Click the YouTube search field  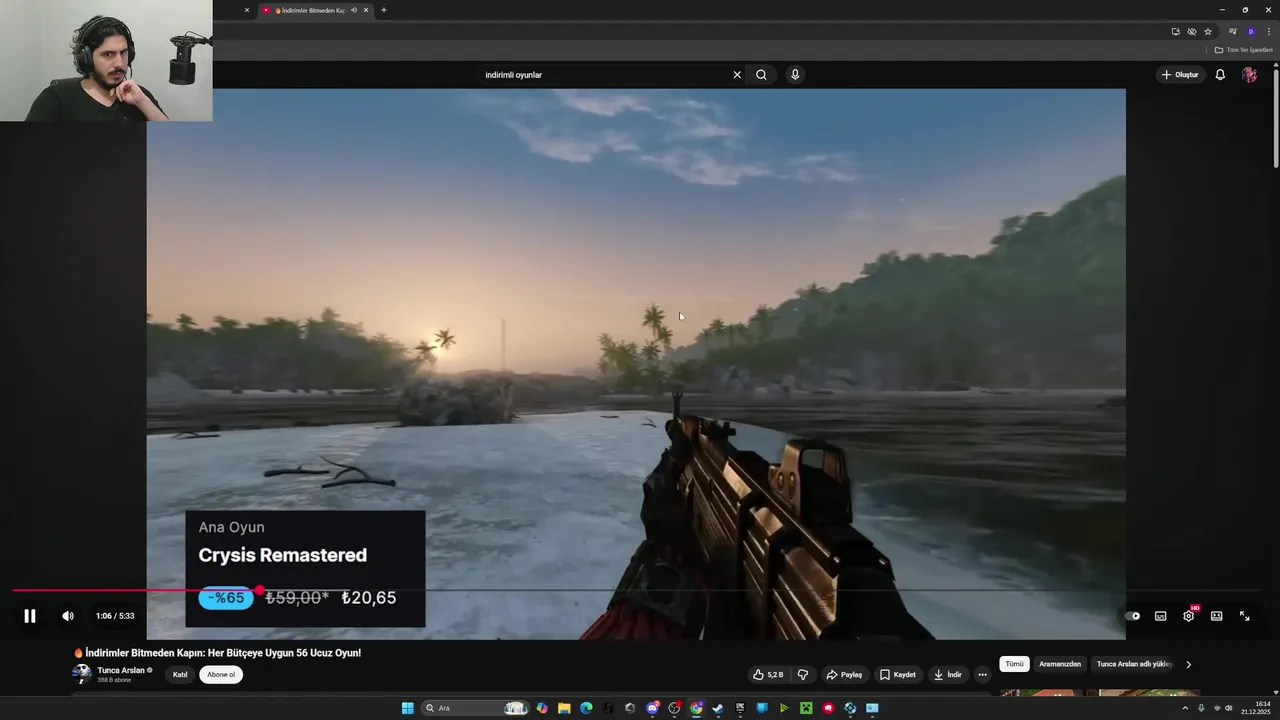tap(605, 75)
